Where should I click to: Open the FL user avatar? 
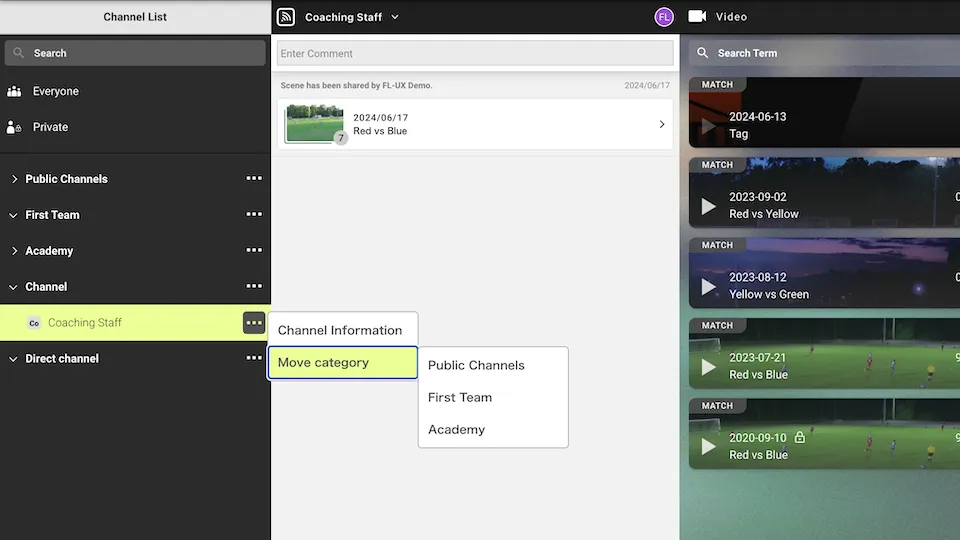664,17
